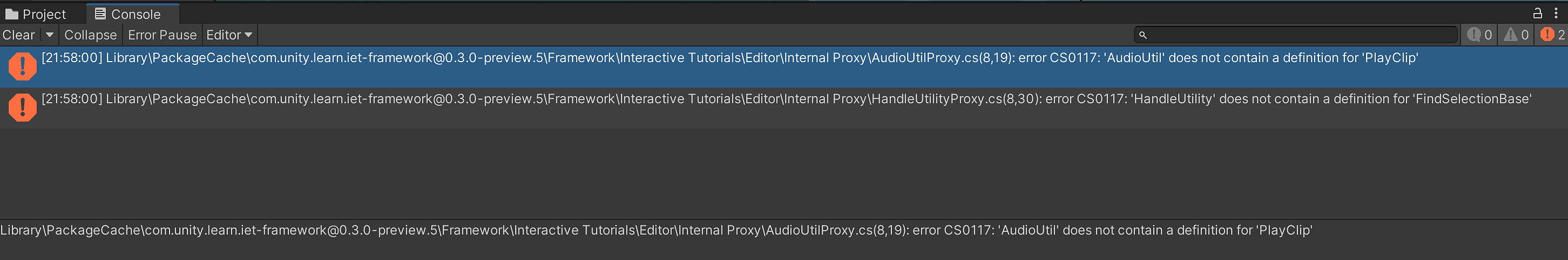Click the red error icon on the HandleUtilityProxy entry
Image resolution: width=1568 pixels, height=260 pixels.
coord(23,107)
